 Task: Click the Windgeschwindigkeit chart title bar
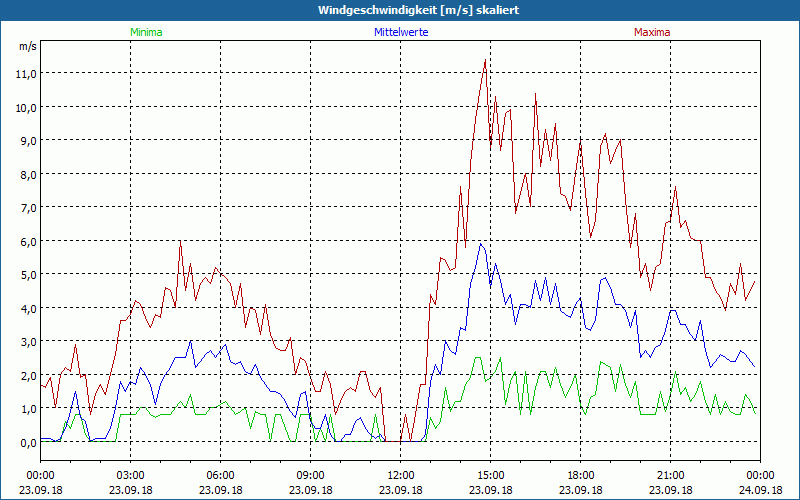400,10
